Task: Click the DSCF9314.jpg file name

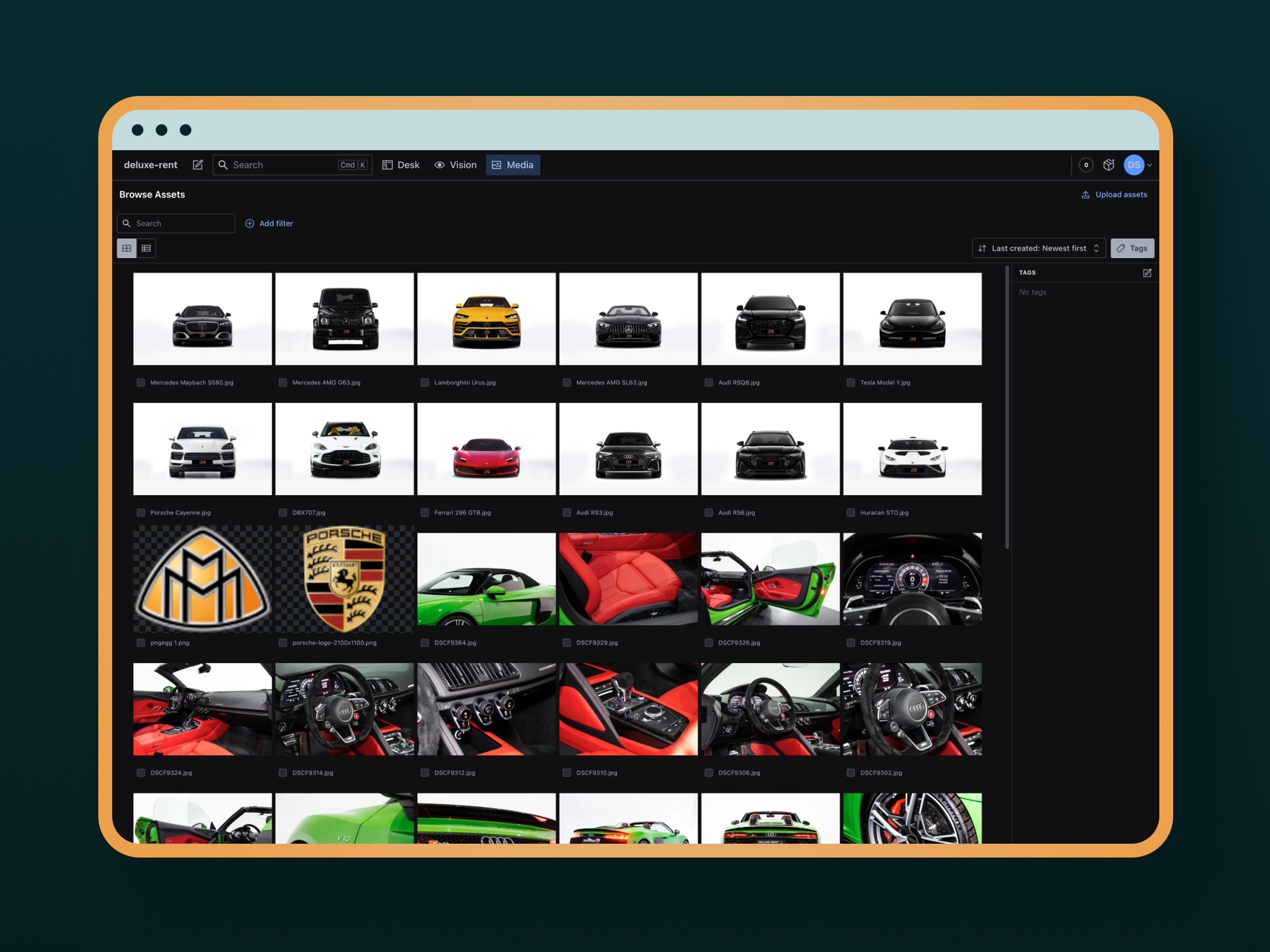Action: click(313, 773)
